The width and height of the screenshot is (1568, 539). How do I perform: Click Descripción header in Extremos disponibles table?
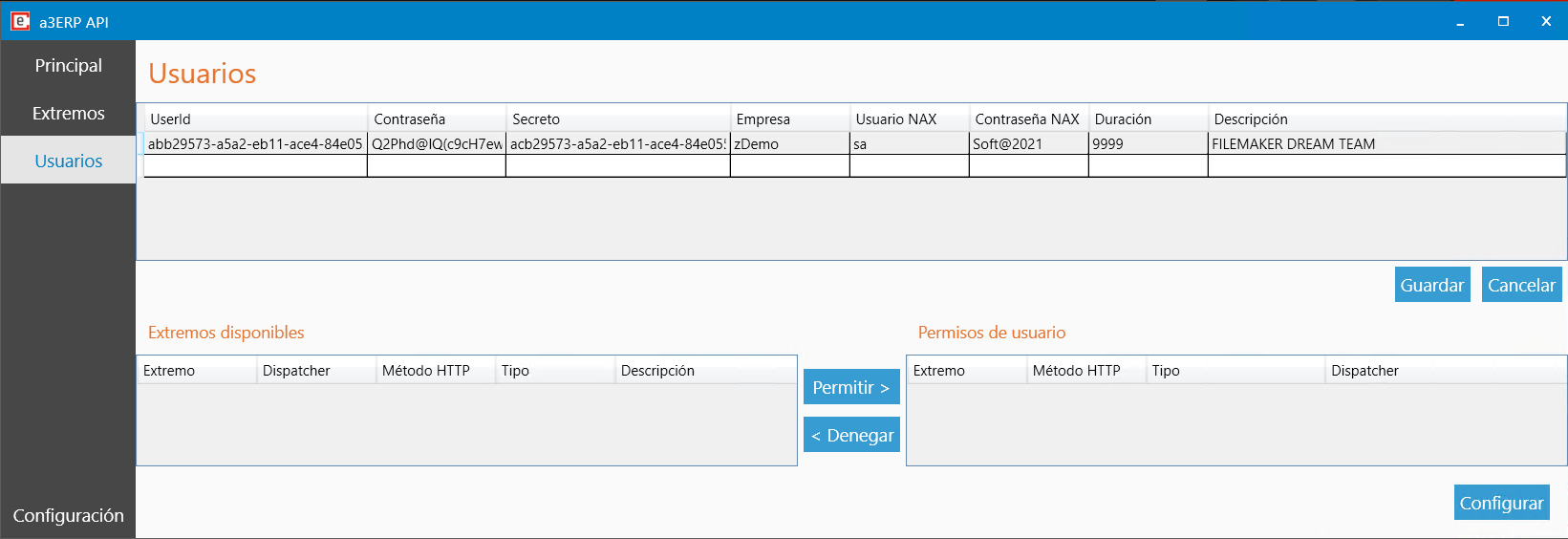click(705, 370)
